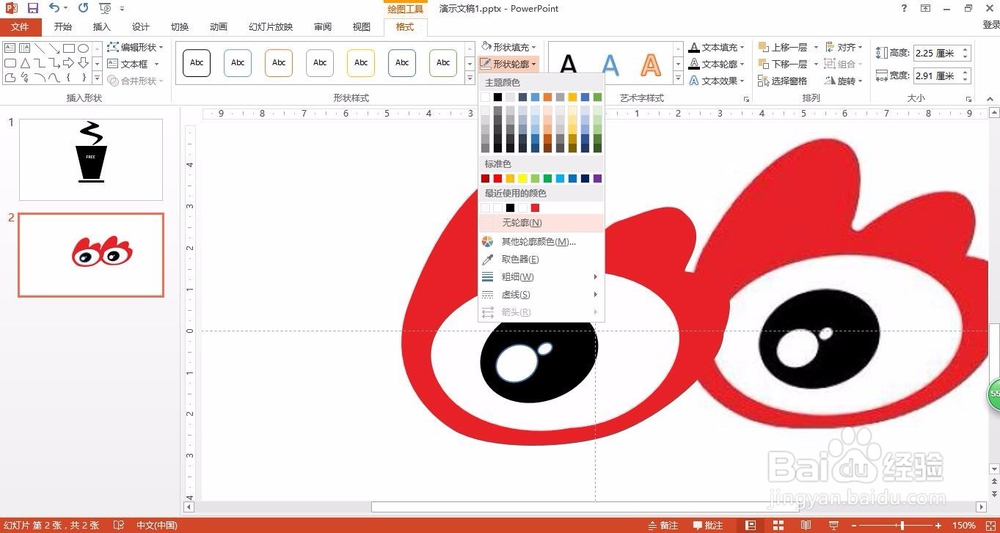The image size is (1000, 533).
Task: Switch to Animations (动画) tab
Action: coord(218,27)
